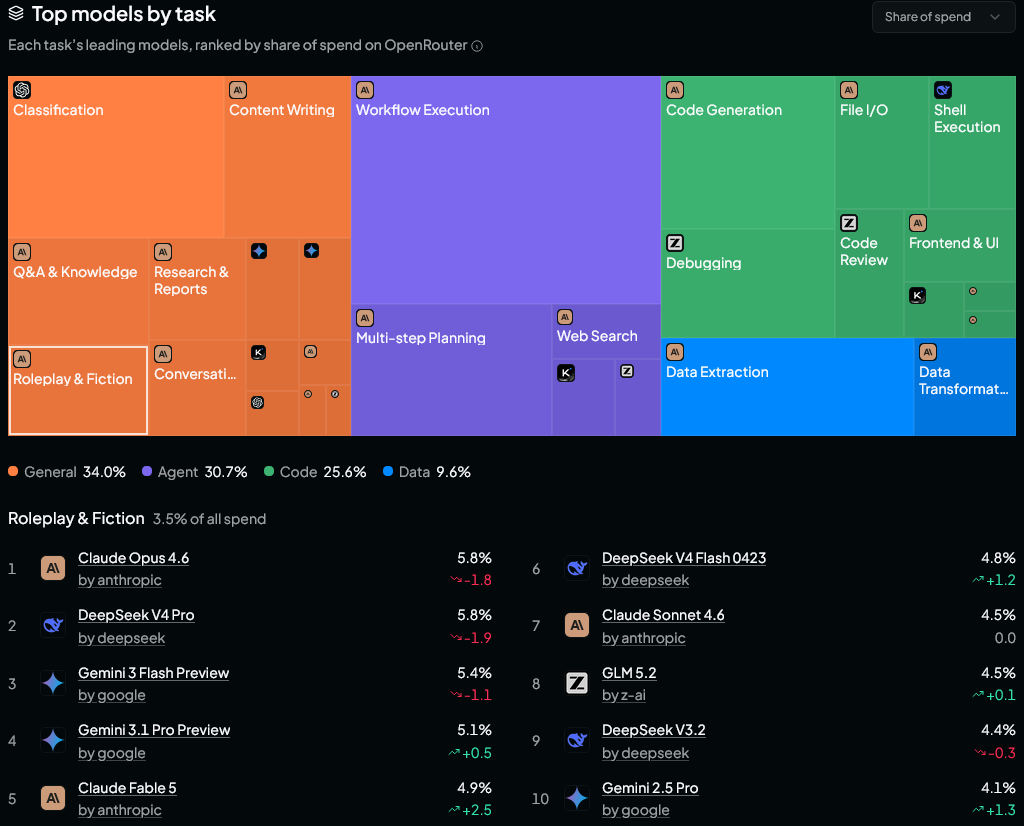Open the DeepSeek V4 Pro model link
Viewport: 1024px width, 826px height.
point(136,615)
